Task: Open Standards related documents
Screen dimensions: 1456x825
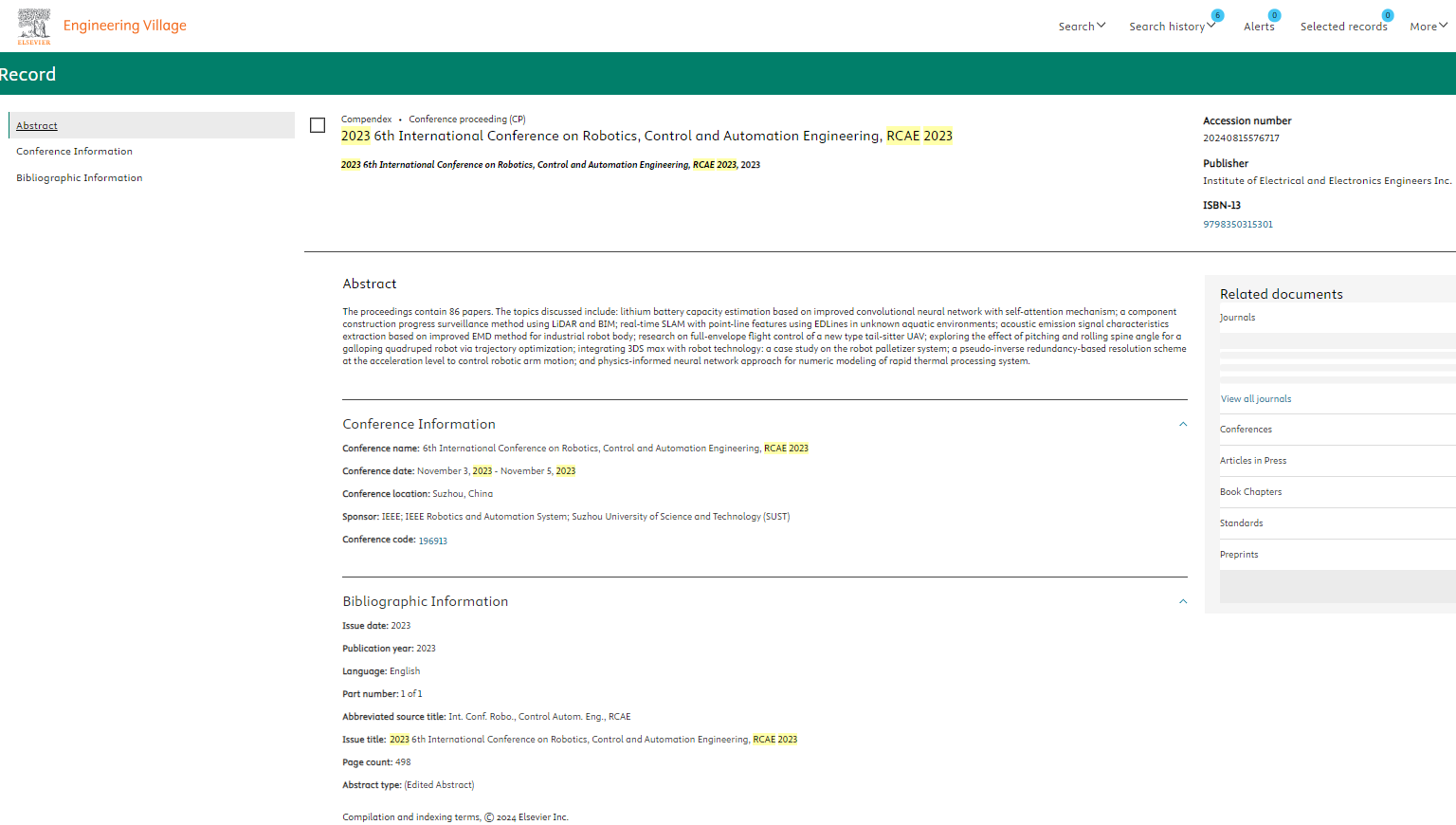Action: 1241,523
